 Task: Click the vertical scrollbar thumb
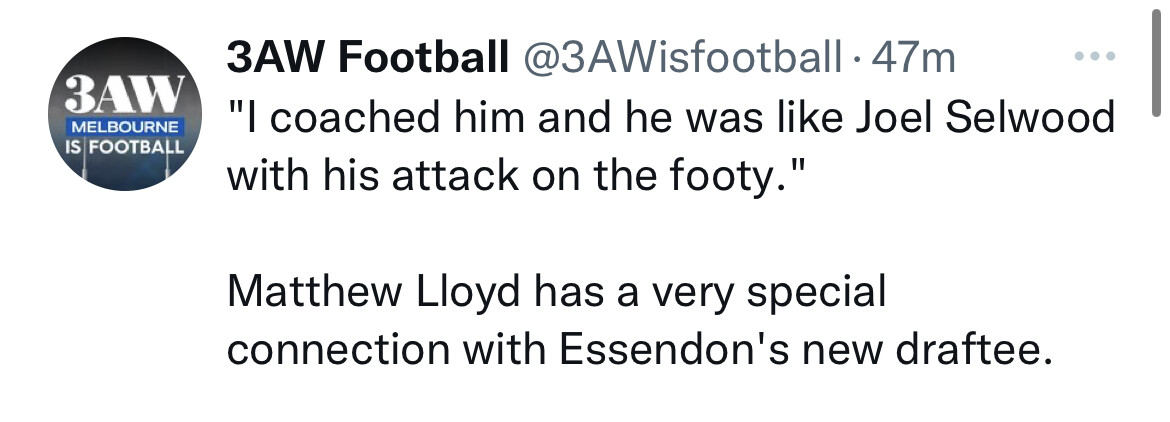pyautogui.click(x=1157, y=60)
